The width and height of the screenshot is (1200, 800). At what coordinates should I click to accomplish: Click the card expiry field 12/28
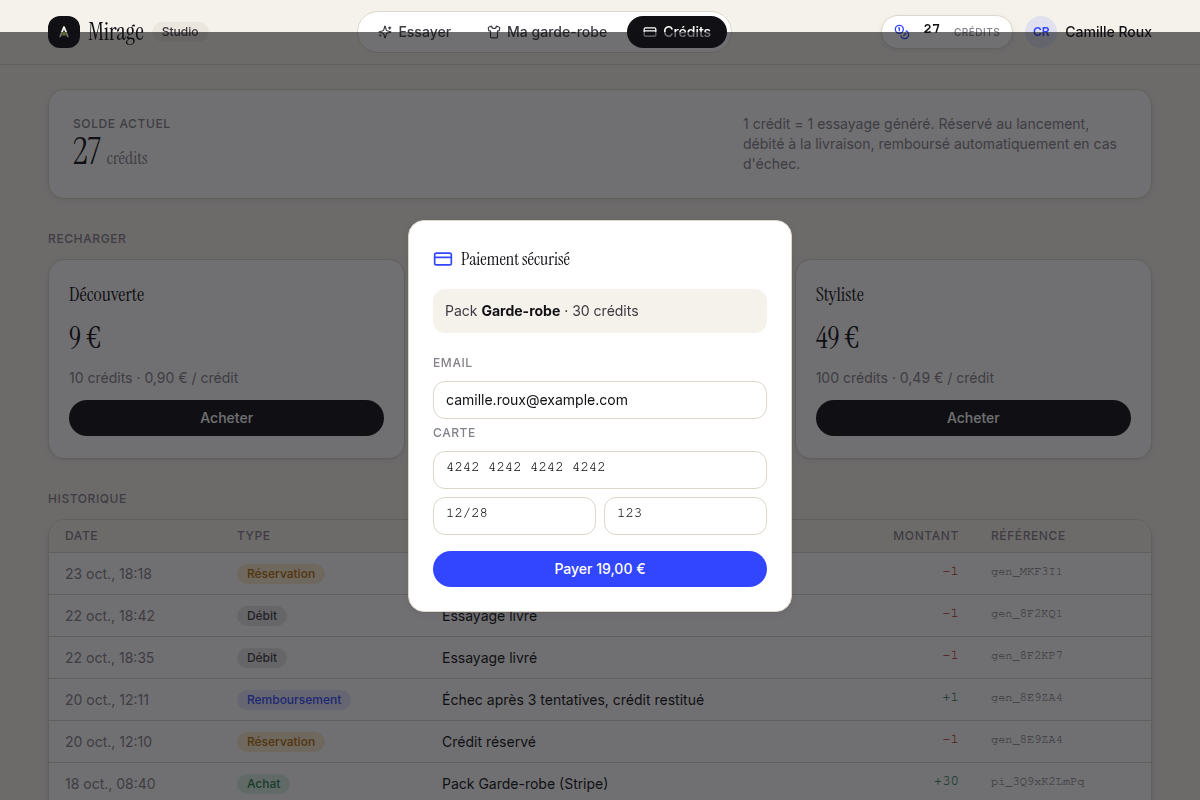(514, 516)
